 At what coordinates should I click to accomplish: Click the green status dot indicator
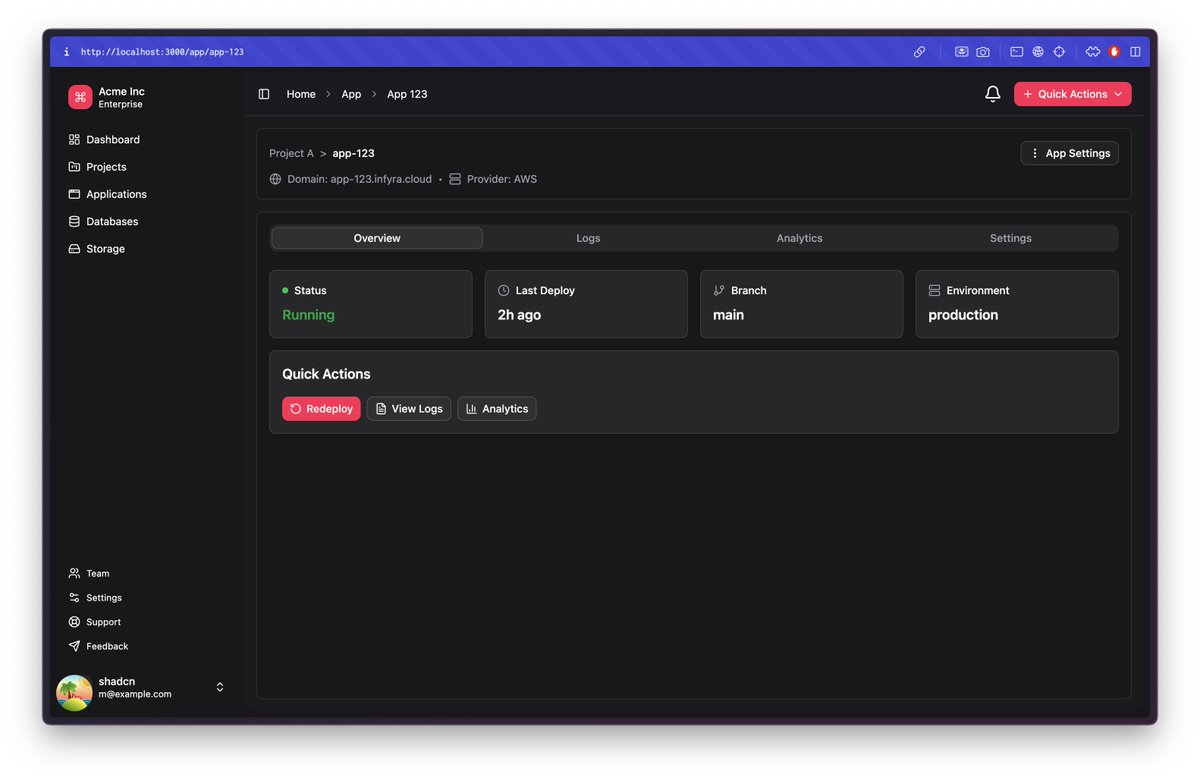pyautogui.click(x=285, y=290)
